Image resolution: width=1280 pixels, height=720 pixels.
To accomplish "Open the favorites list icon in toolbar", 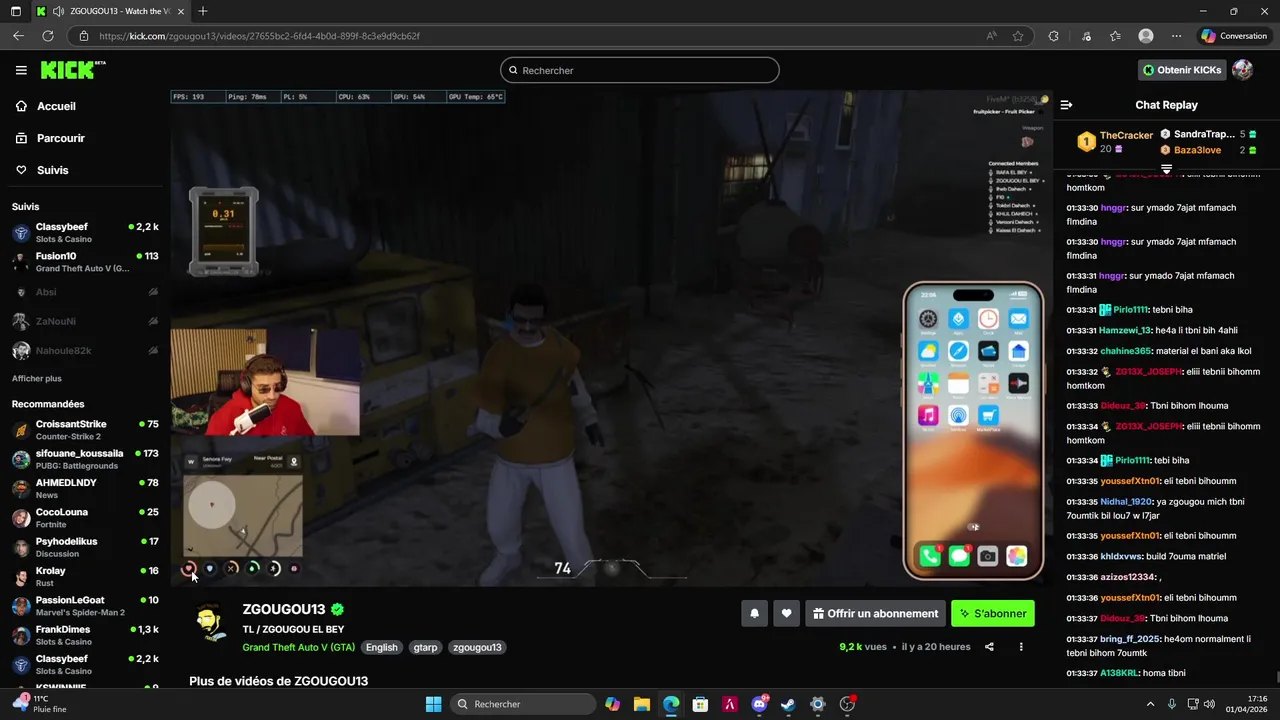I will pyautogui.click(x=1115, y=36).
